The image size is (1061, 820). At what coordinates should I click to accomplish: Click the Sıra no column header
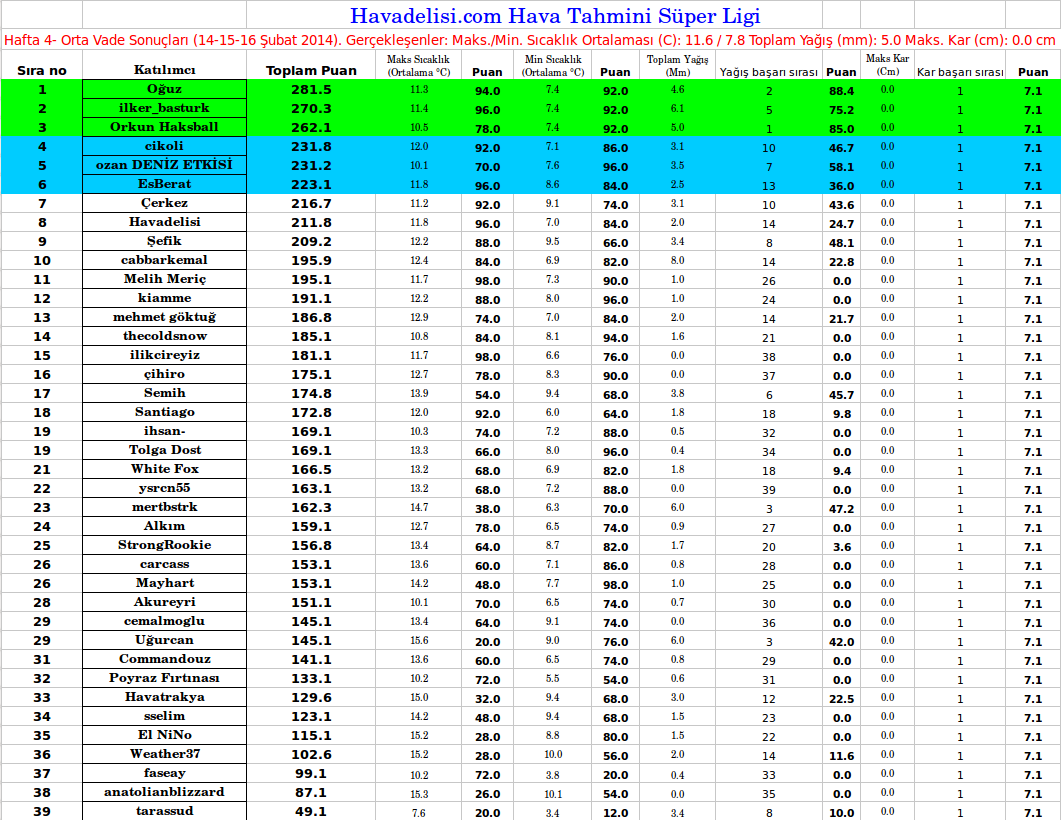coord(41,71)
